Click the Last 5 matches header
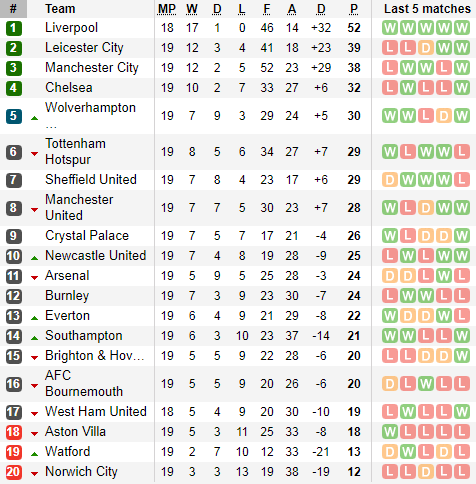This screenshot has width=476, height=484. (427, 9)
